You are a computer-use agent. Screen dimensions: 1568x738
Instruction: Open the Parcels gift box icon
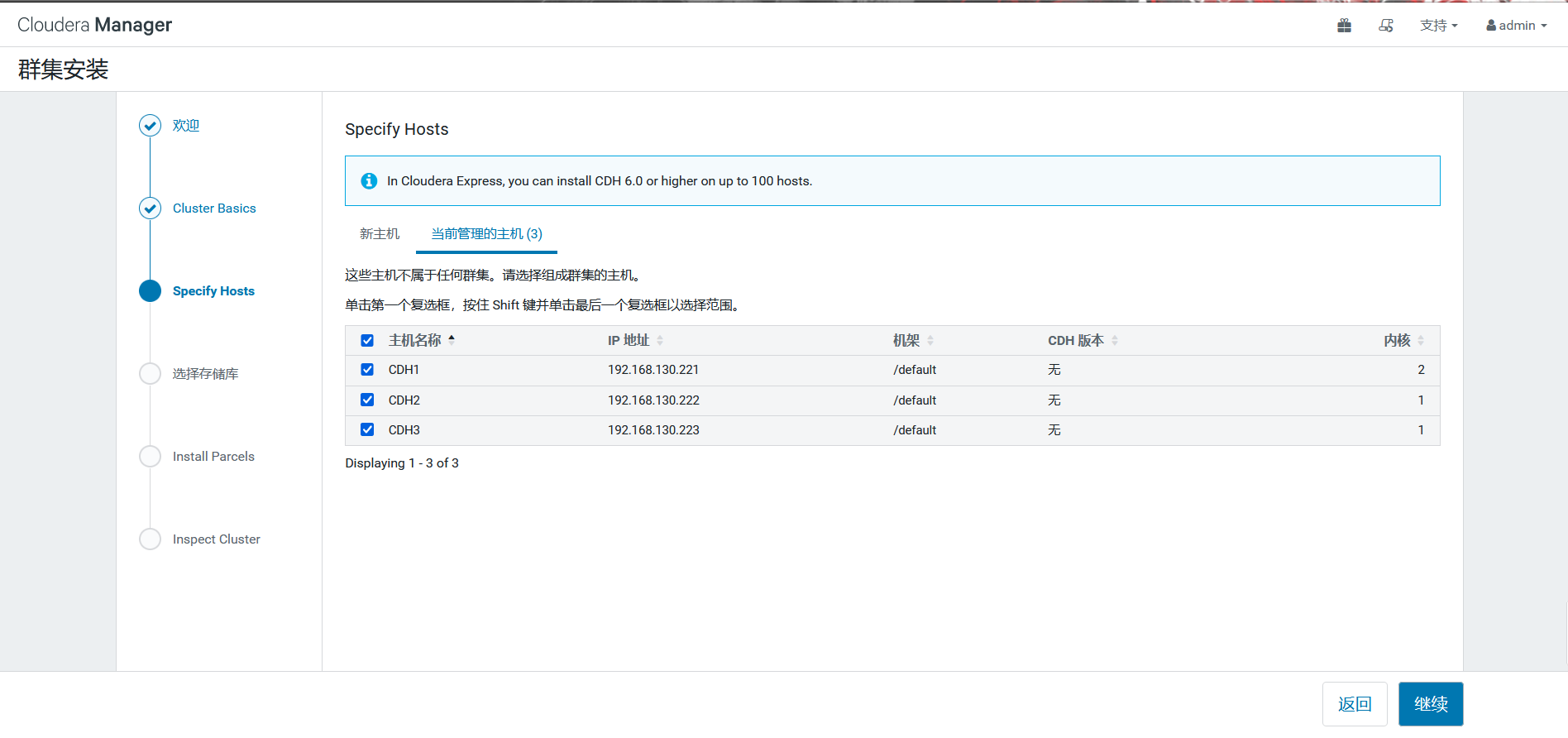1344,26
